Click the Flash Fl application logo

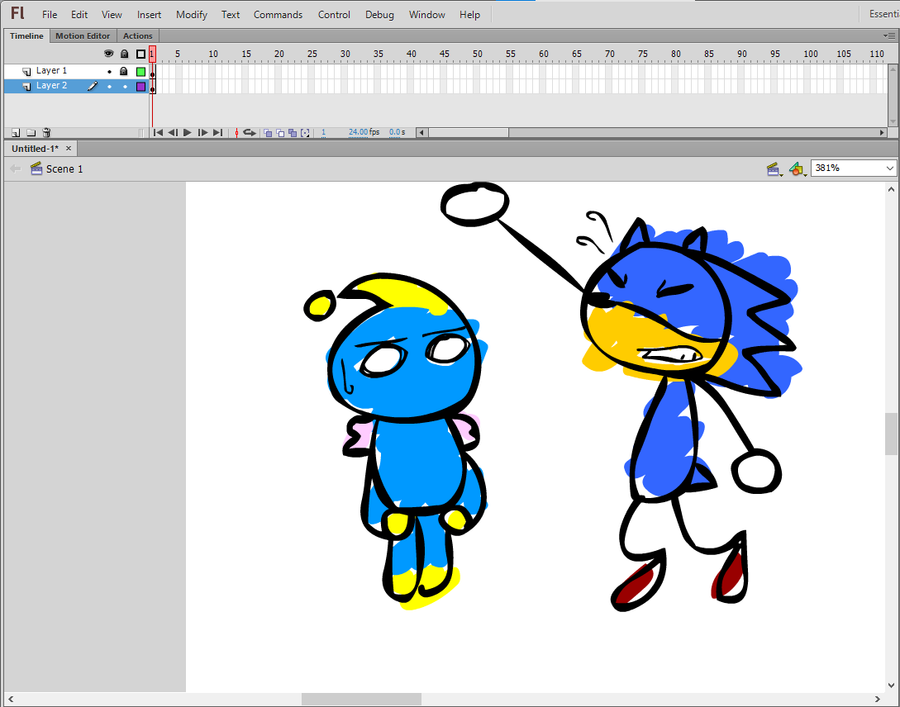[17, 13]
